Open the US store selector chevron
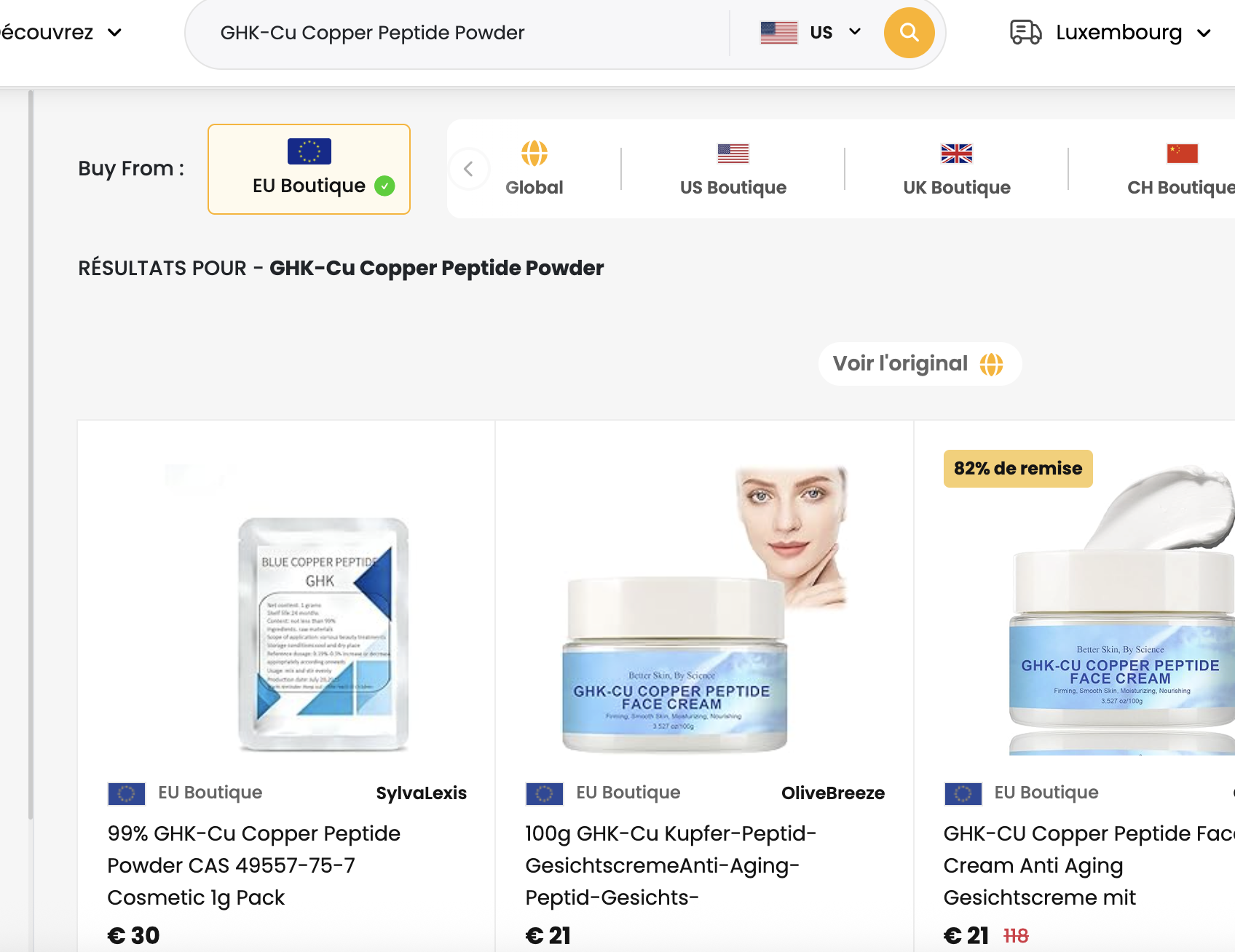1235x952 pixels. [855, 32]
